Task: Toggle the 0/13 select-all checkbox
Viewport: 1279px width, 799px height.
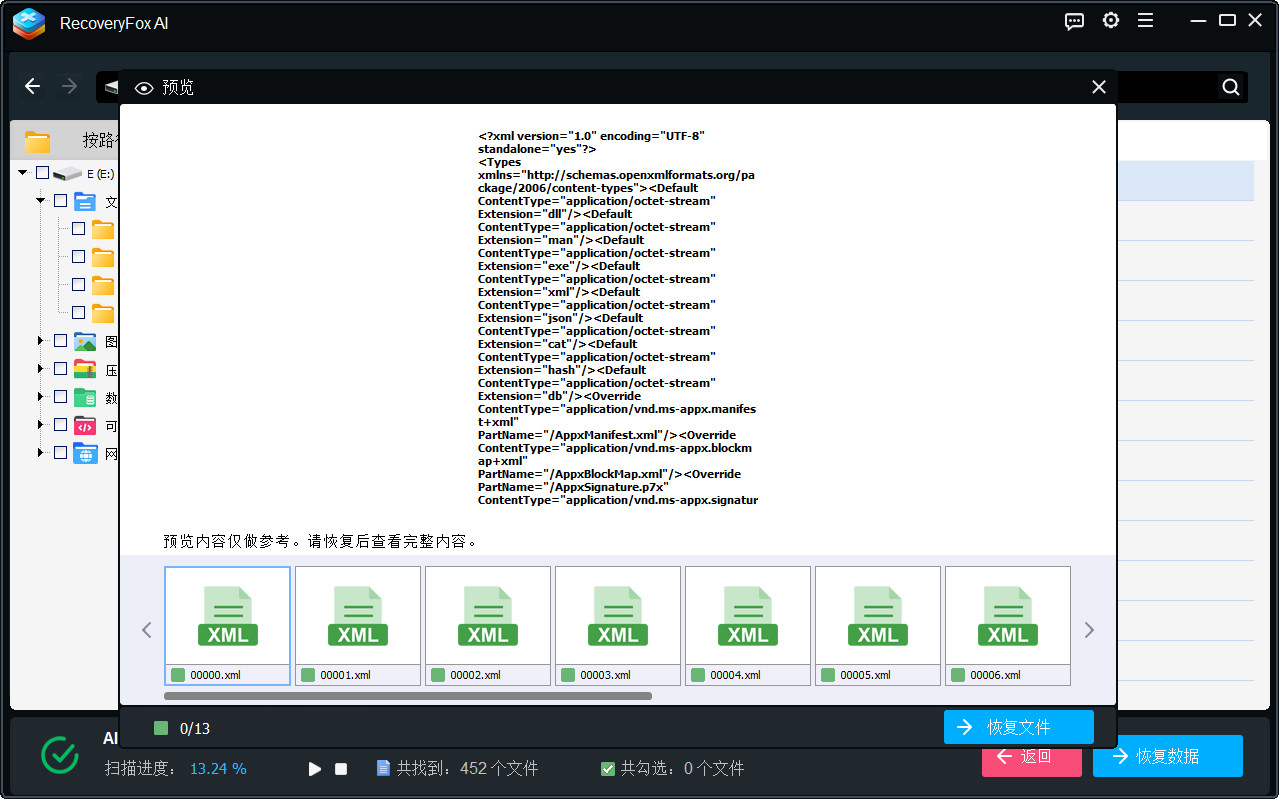Action: pos(161,728)
